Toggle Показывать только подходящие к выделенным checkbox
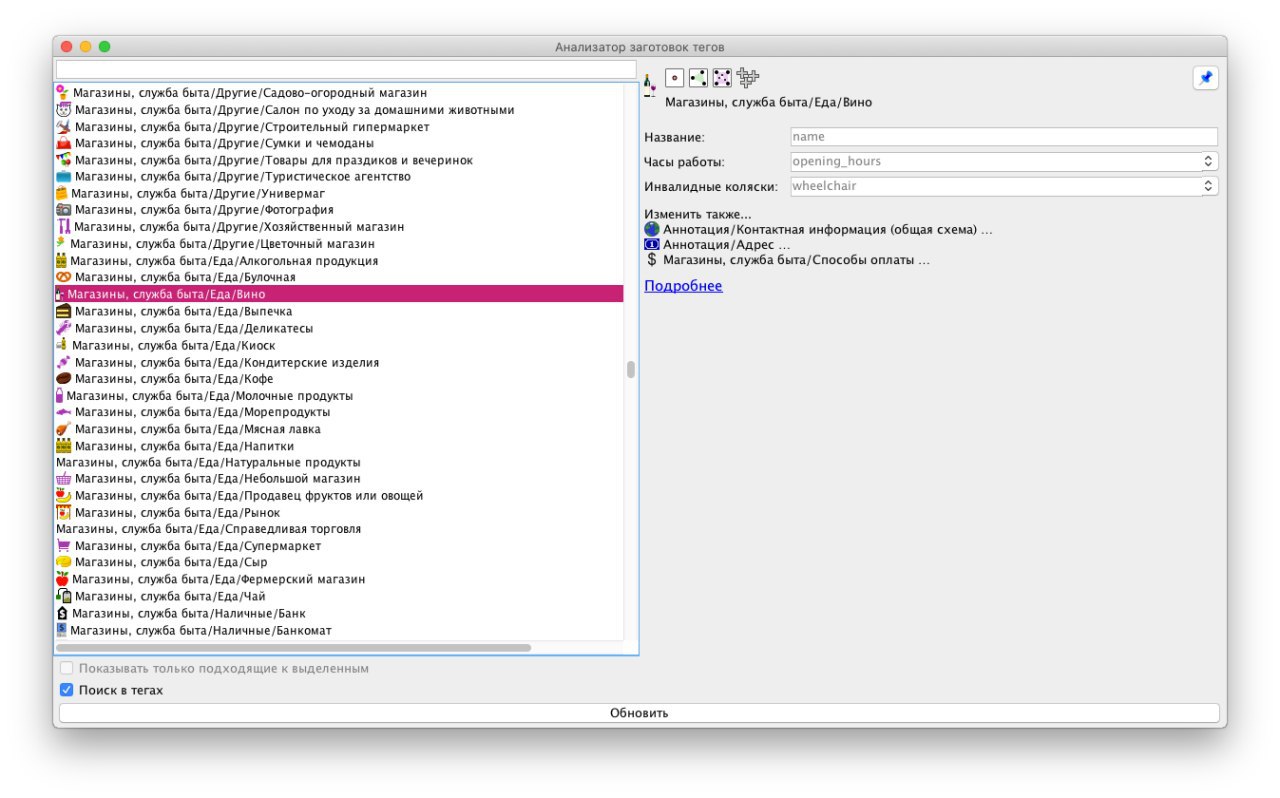Image resolution: width=1280 pixels, height=798 pixels. [67, 668]
